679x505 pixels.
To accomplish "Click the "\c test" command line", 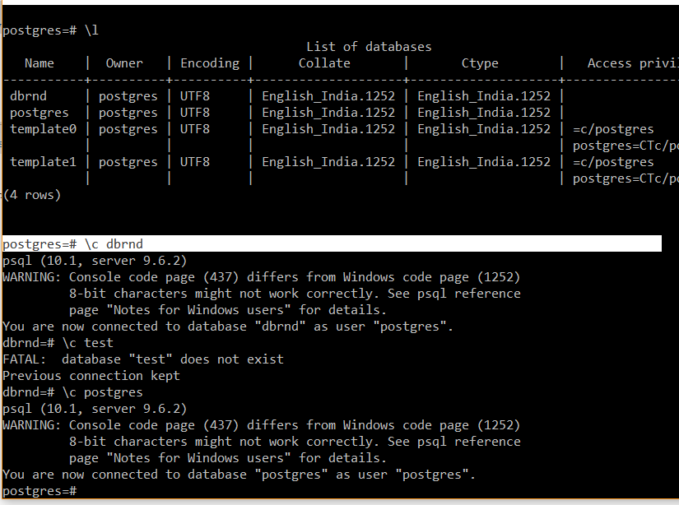I will point(58,343).
